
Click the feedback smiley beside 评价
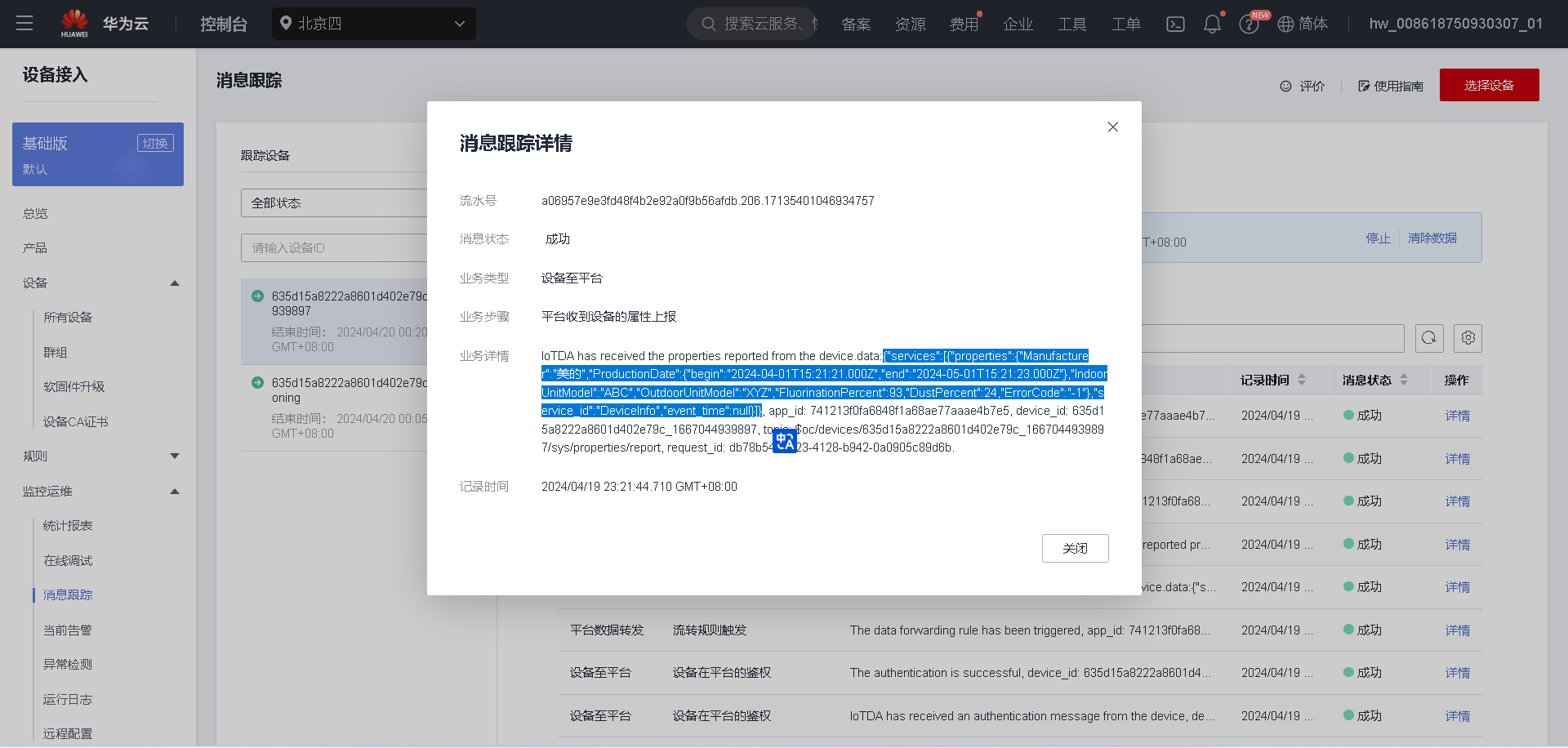pyautogui.click(x=1285, y=86)
